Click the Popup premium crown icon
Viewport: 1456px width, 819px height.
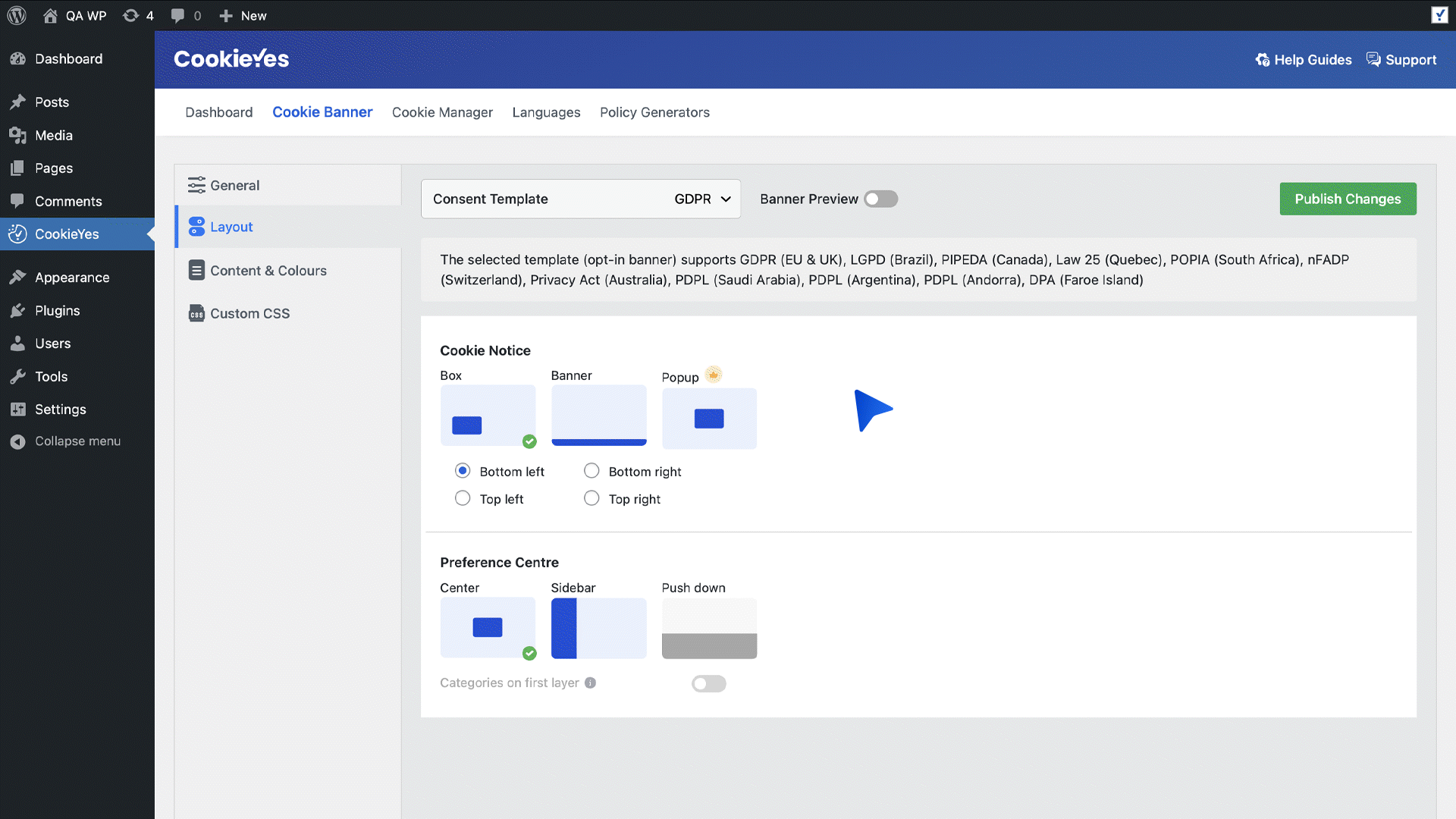[x=713, y=375]
